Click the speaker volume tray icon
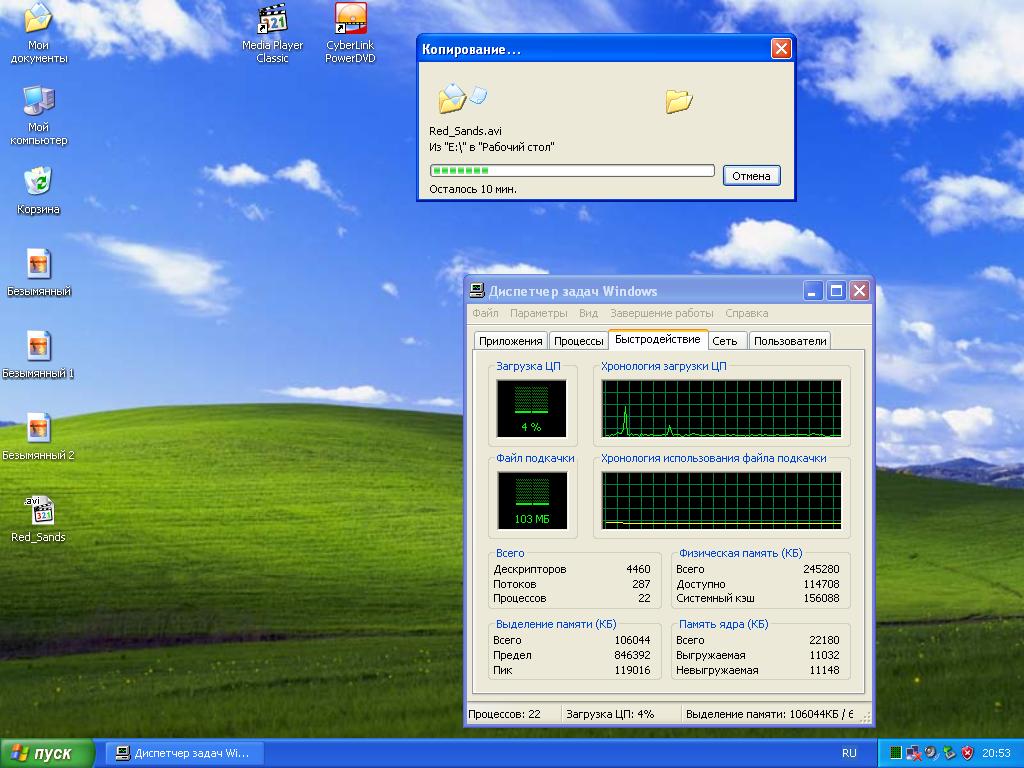 click(x=931, y=753)
